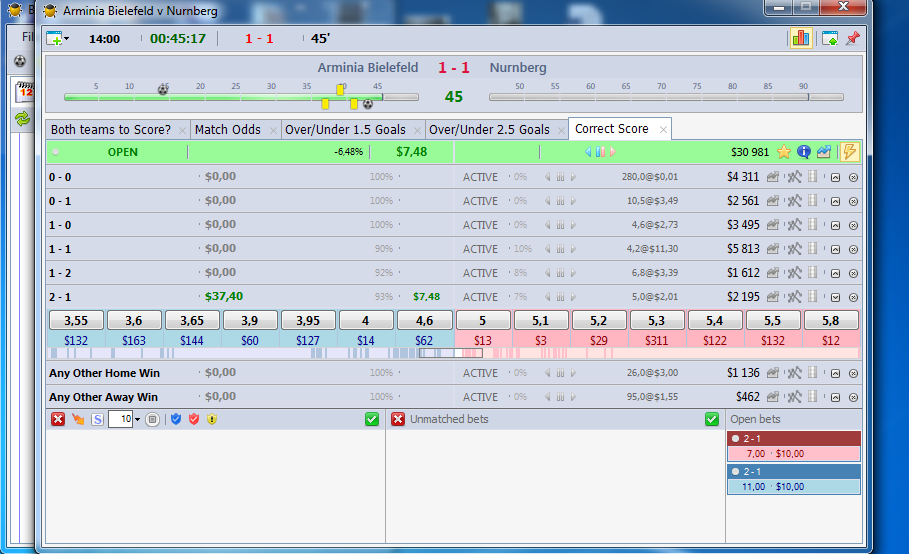Click the blue shield icon
The height and width of the screenshot is (554, 909).
pyautogui.click(x=176, y=419)
